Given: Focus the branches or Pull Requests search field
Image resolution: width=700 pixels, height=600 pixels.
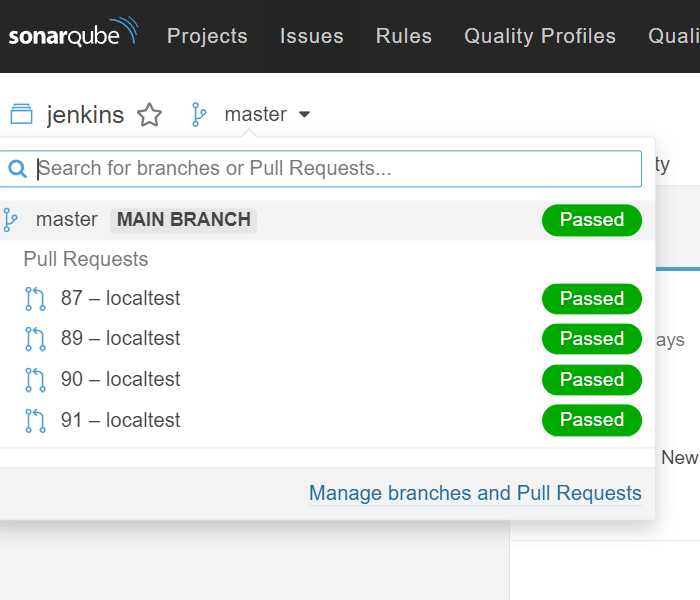Looking at the screenshot, I should (321, 169).
